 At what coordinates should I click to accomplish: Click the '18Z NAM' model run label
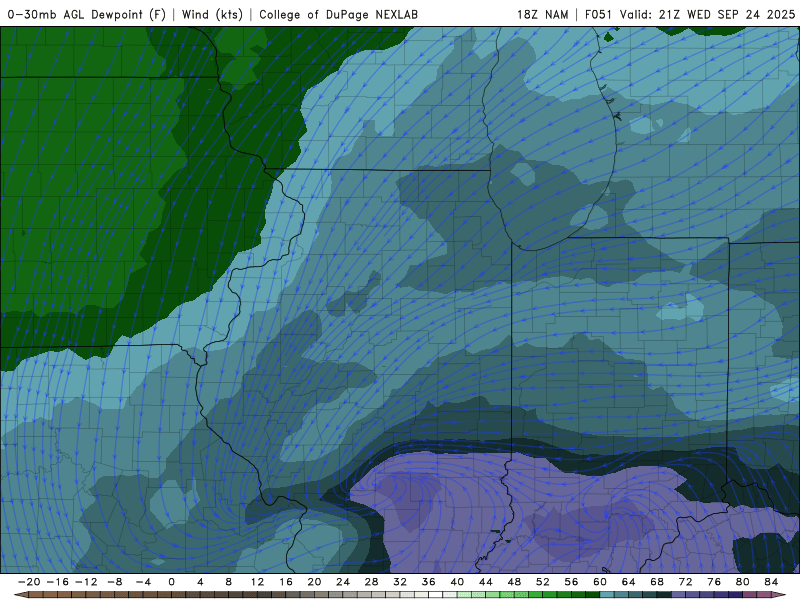pos(542,14)
